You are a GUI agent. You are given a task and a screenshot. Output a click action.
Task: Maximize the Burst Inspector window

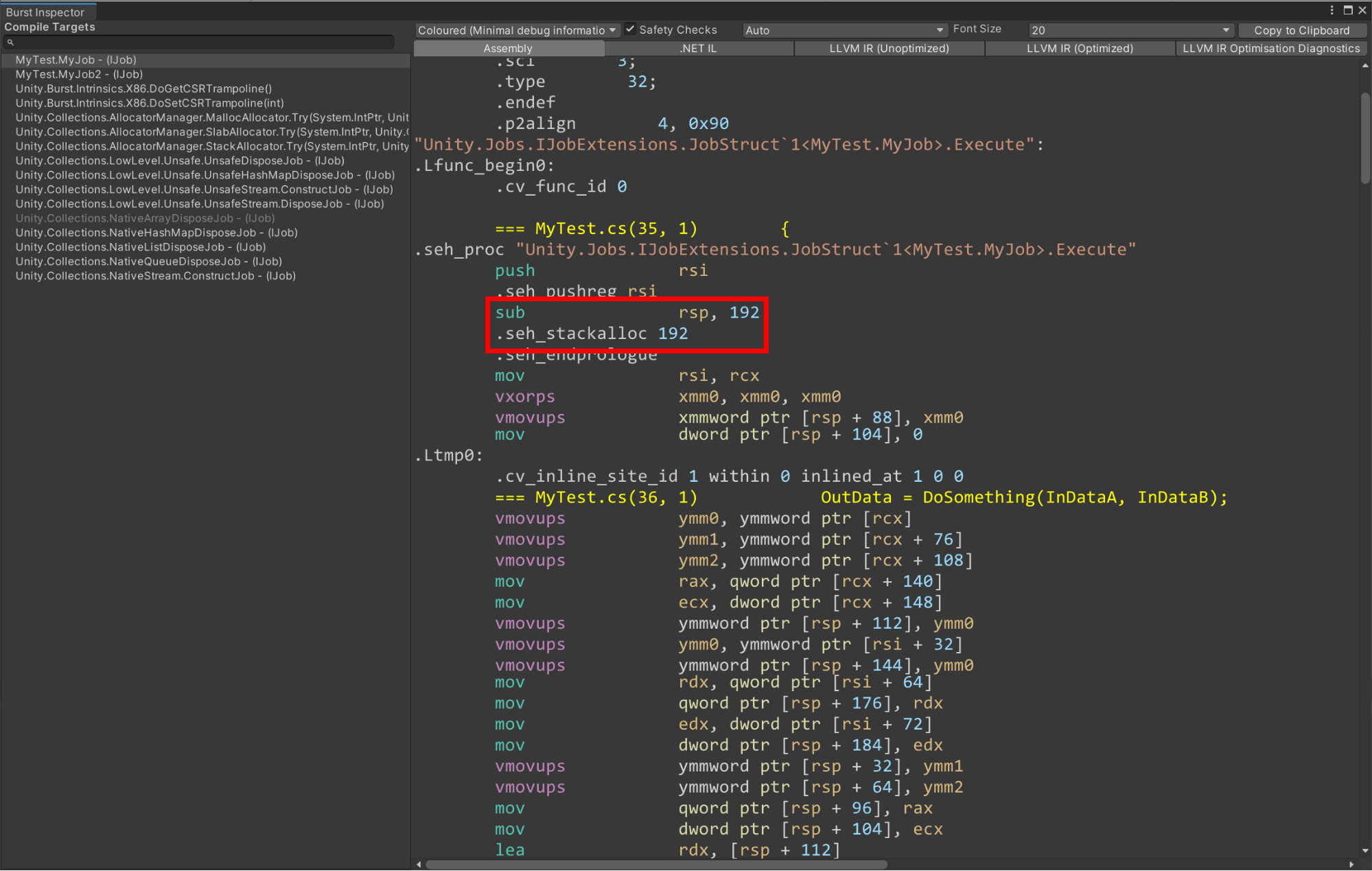pos(1348,10)
